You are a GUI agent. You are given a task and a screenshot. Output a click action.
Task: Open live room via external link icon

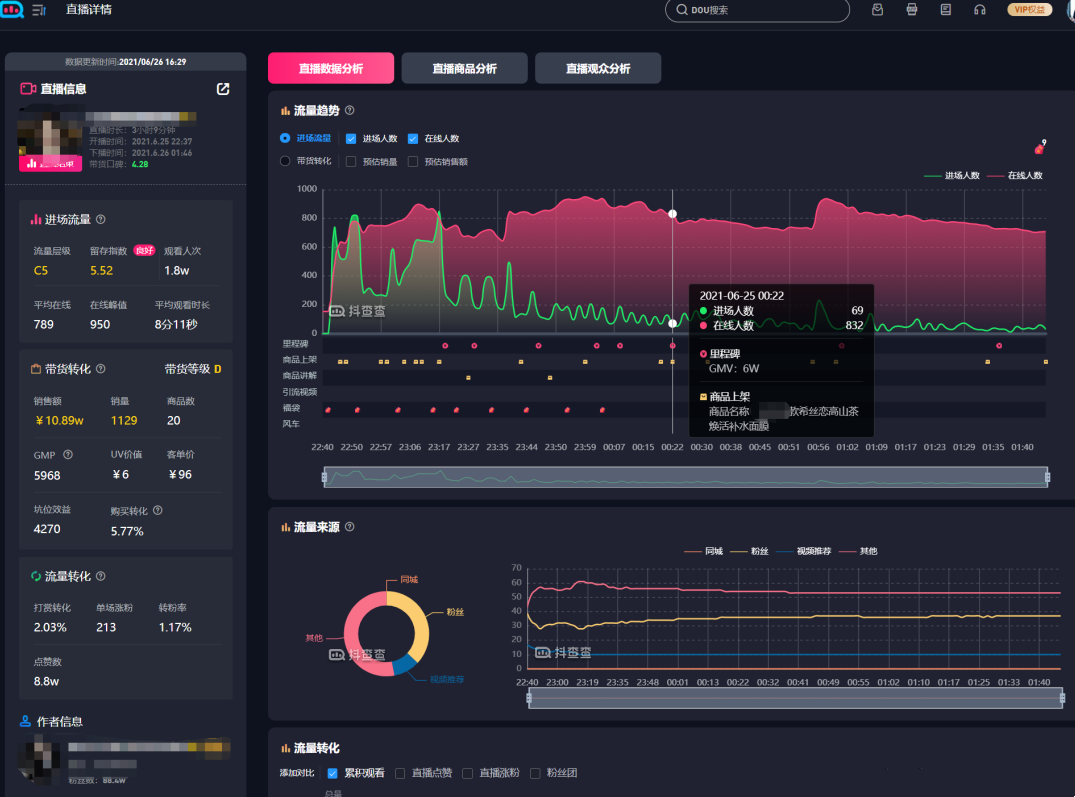[x=223, y=89]
